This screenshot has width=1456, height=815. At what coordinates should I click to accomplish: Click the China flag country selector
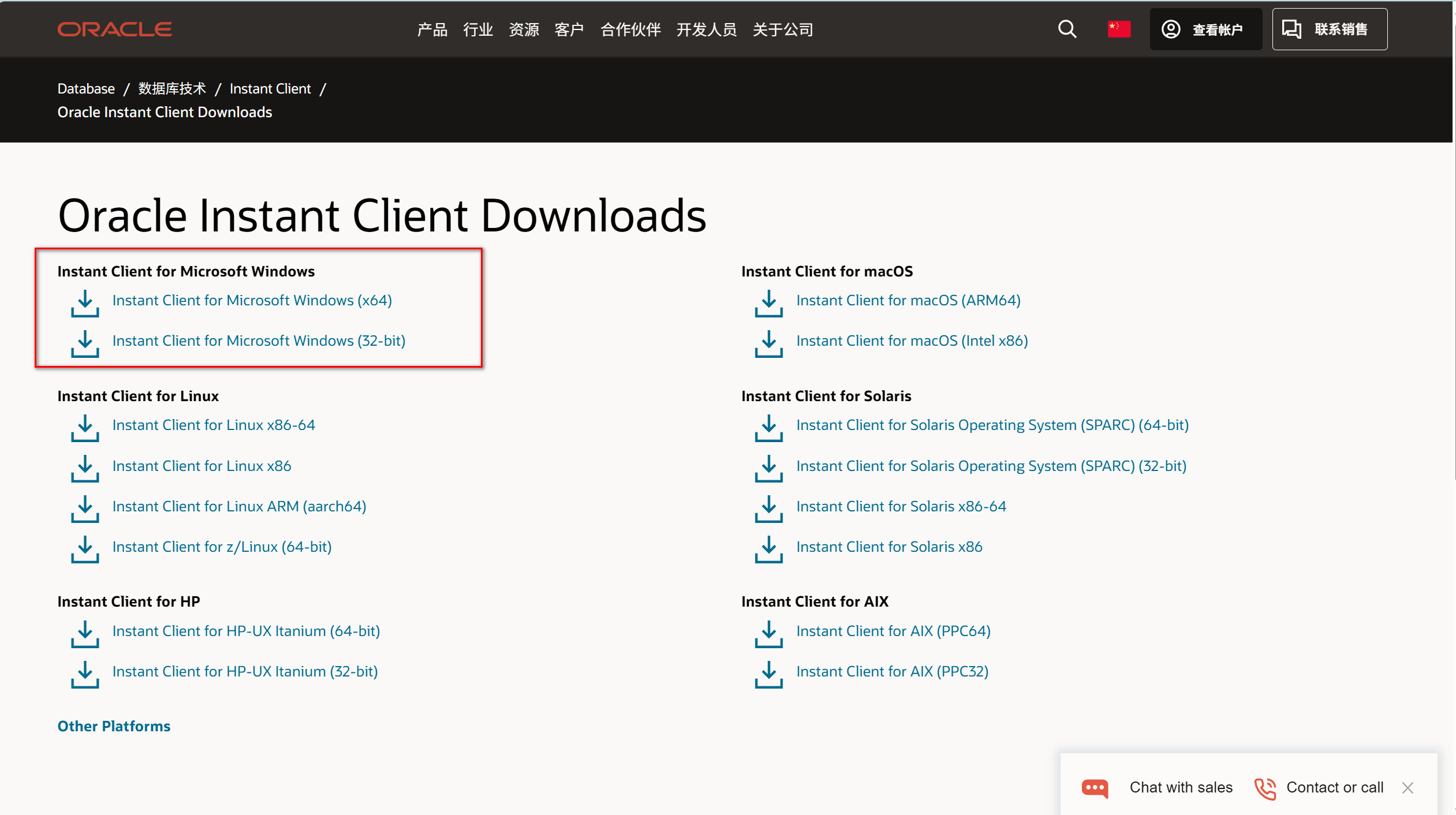coord(1118,29)
